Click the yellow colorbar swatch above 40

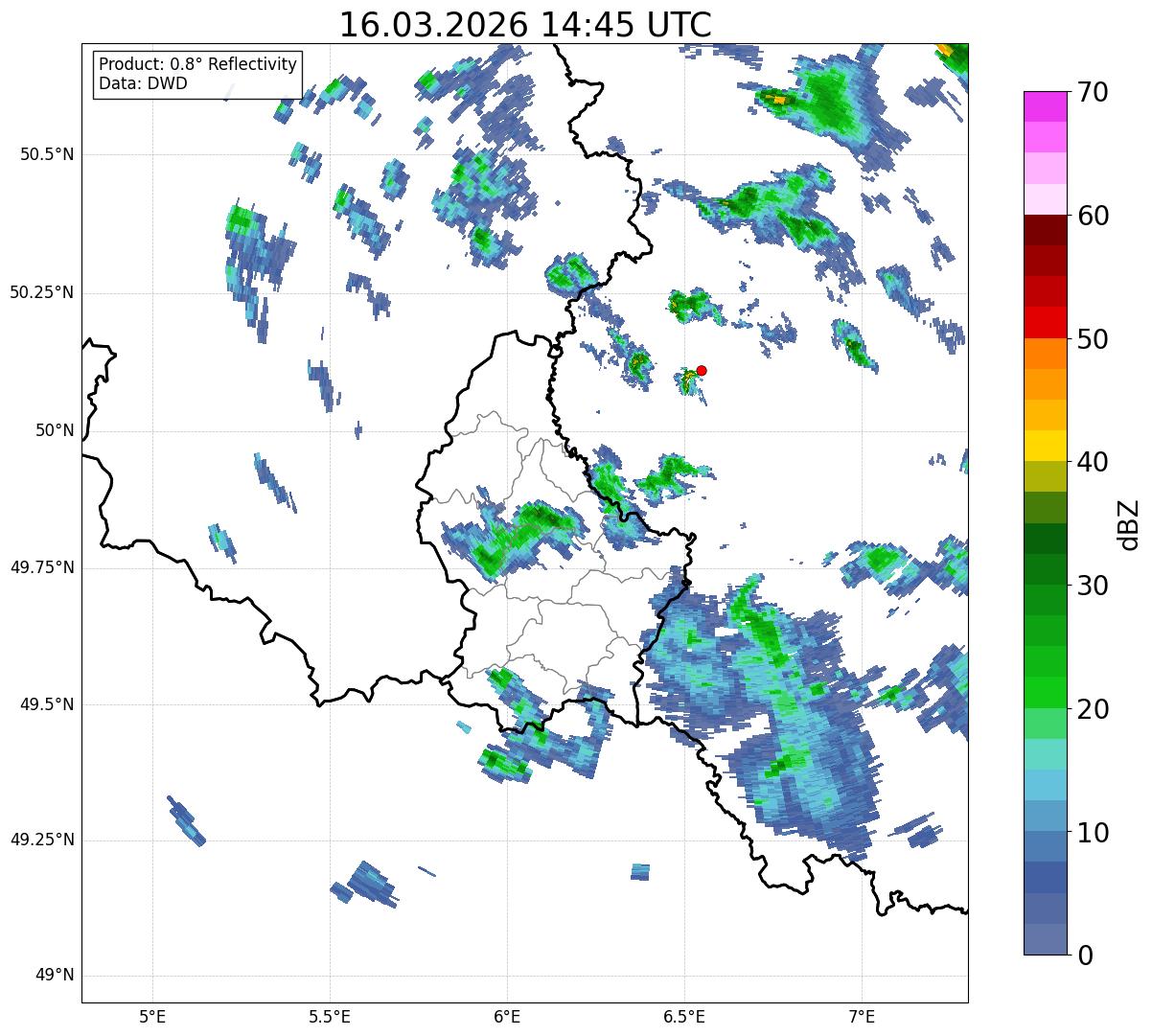1045,446
